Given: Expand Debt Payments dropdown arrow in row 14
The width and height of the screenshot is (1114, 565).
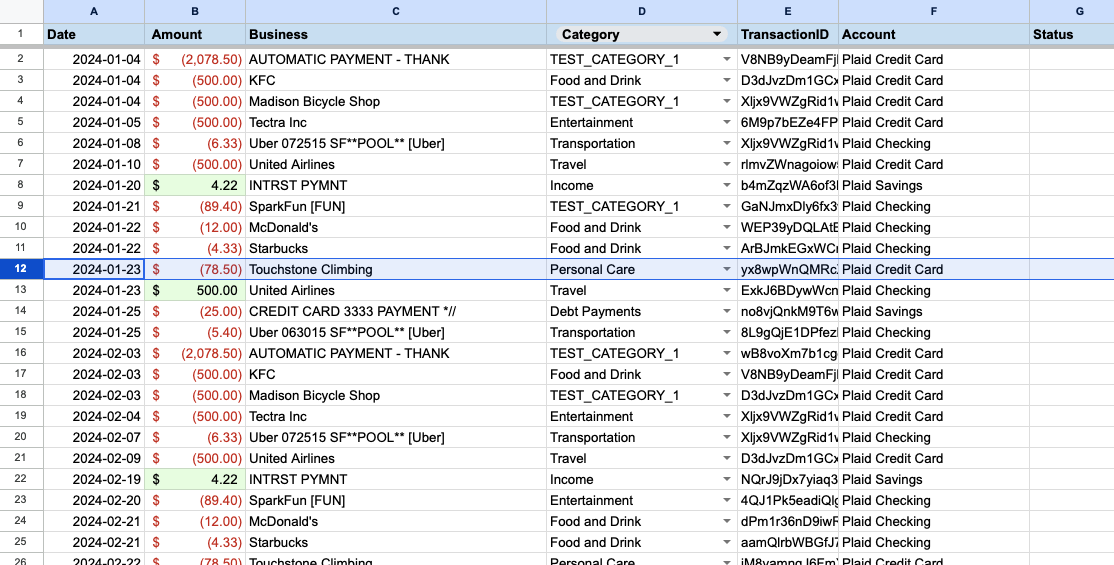Looking at the screenshot, I should point(727,312).
